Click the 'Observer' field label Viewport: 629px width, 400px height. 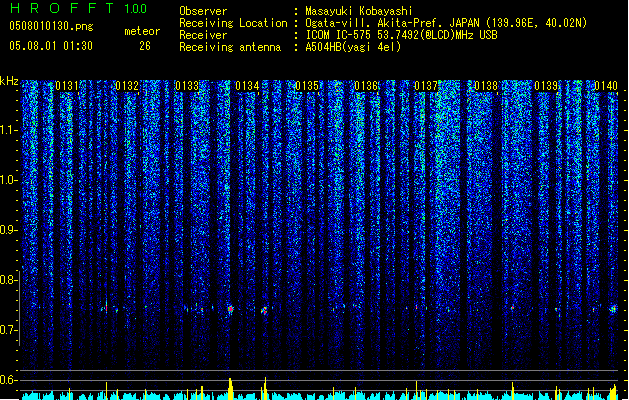pyautogui.click(x=203, y=11)
